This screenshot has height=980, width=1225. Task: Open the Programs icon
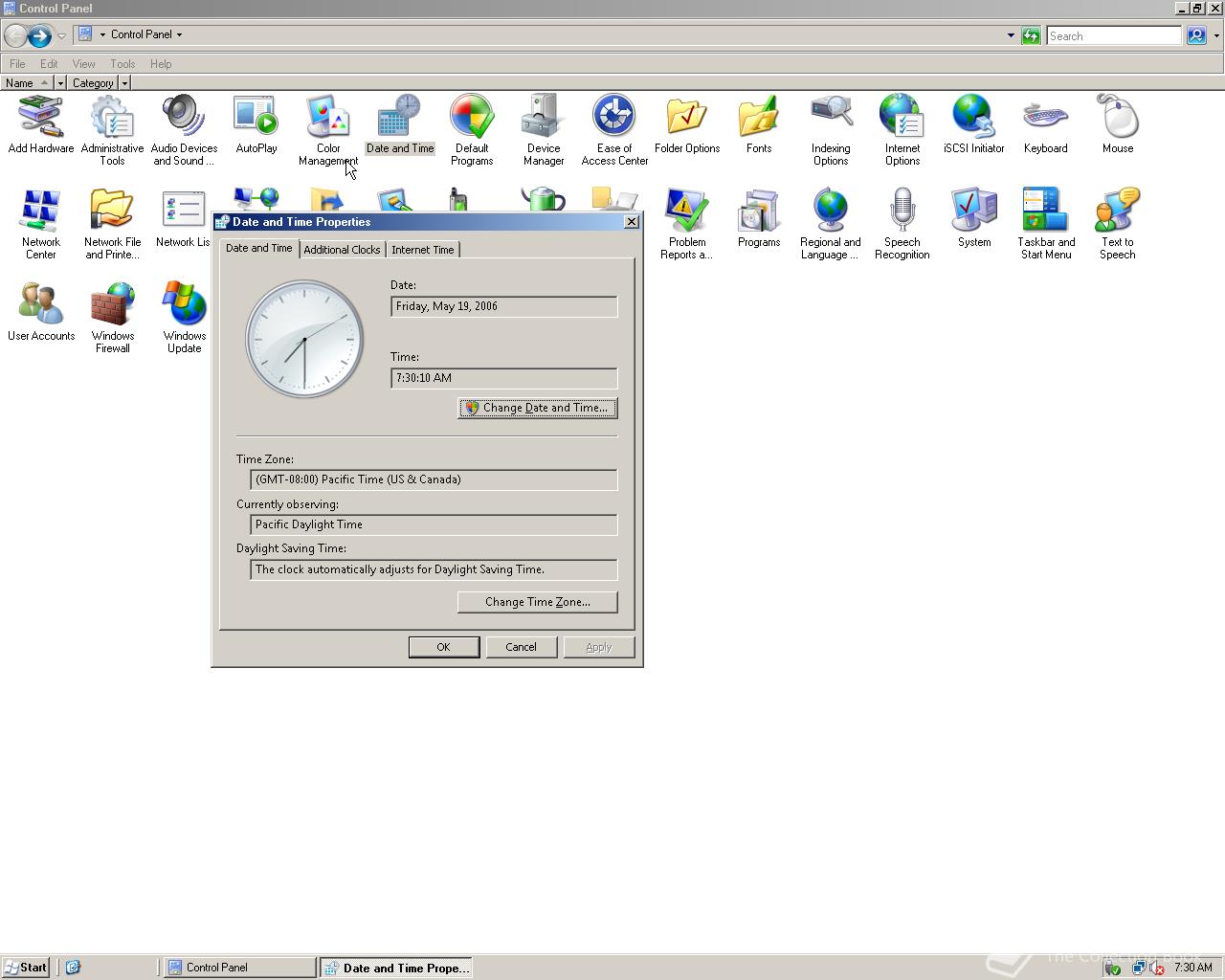[x=759, y=219]
